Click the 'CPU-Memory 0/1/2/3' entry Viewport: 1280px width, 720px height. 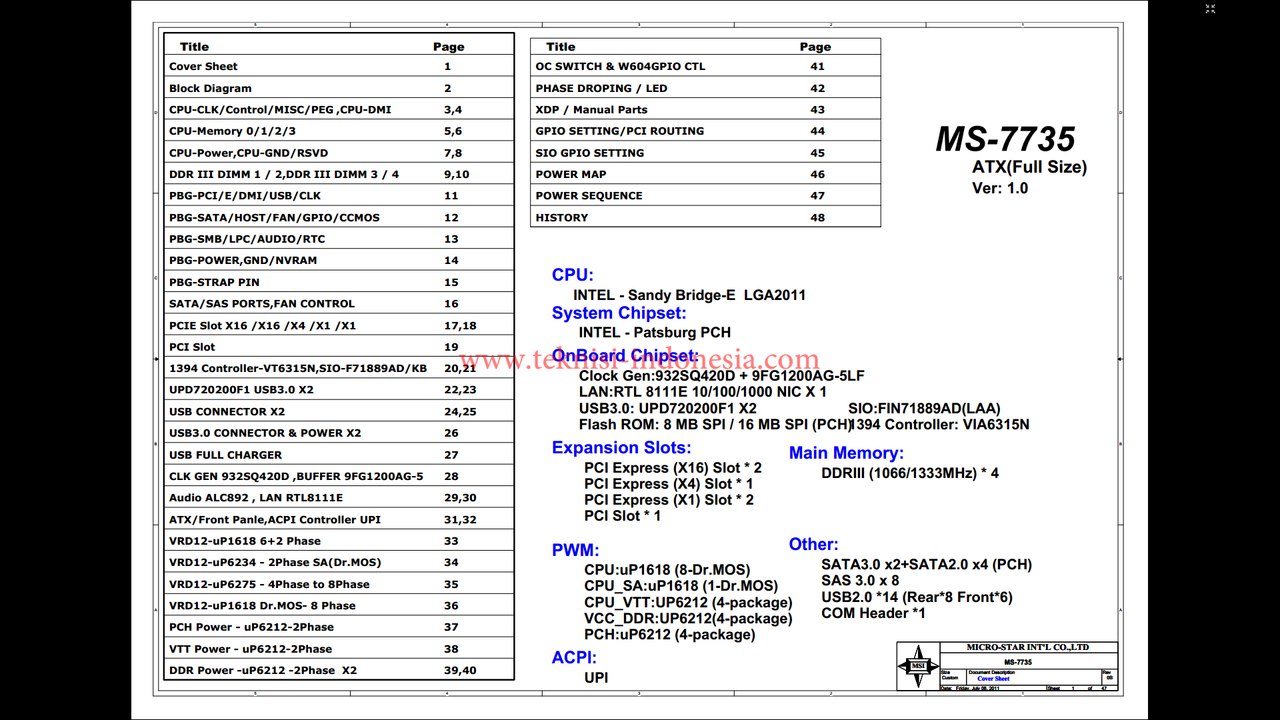339,131
